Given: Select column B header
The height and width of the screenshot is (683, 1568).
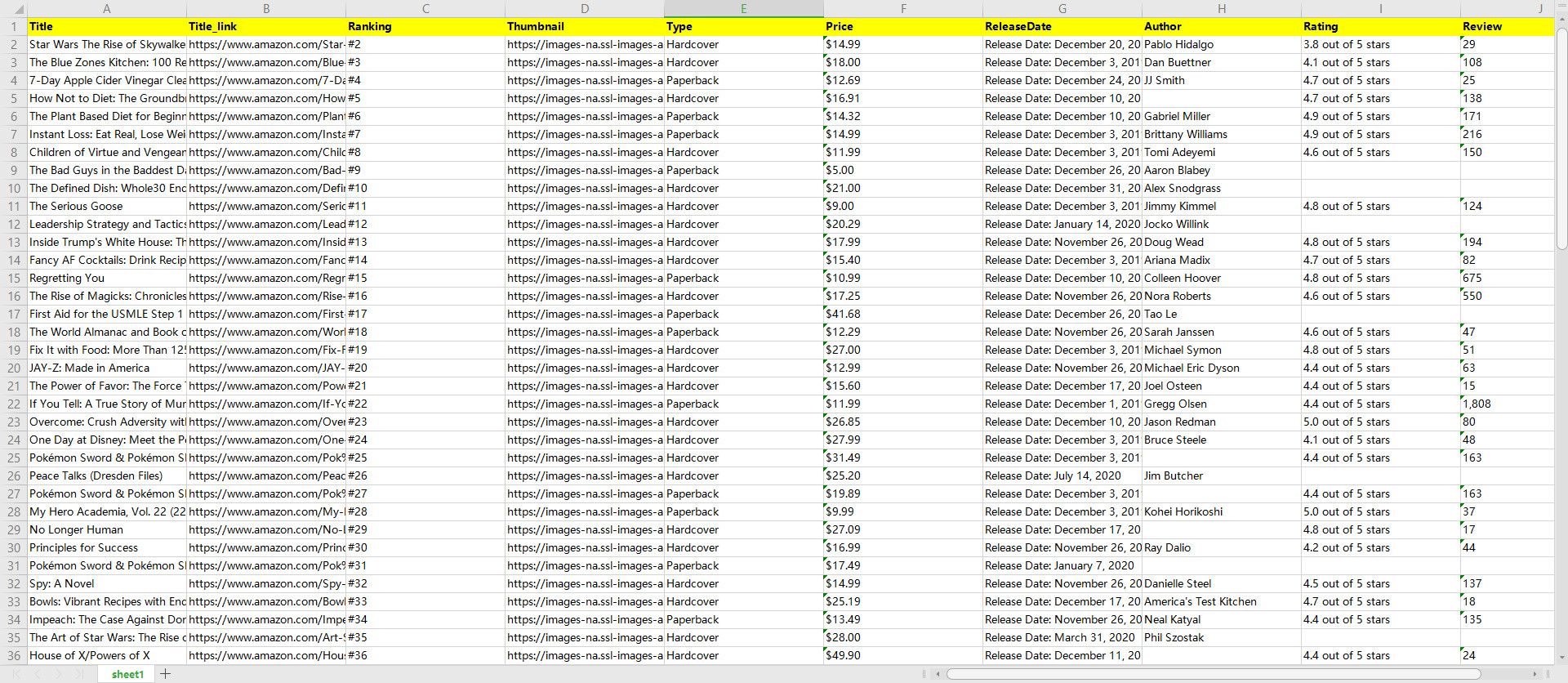Looking at the screenshot, I should [266, 8].
